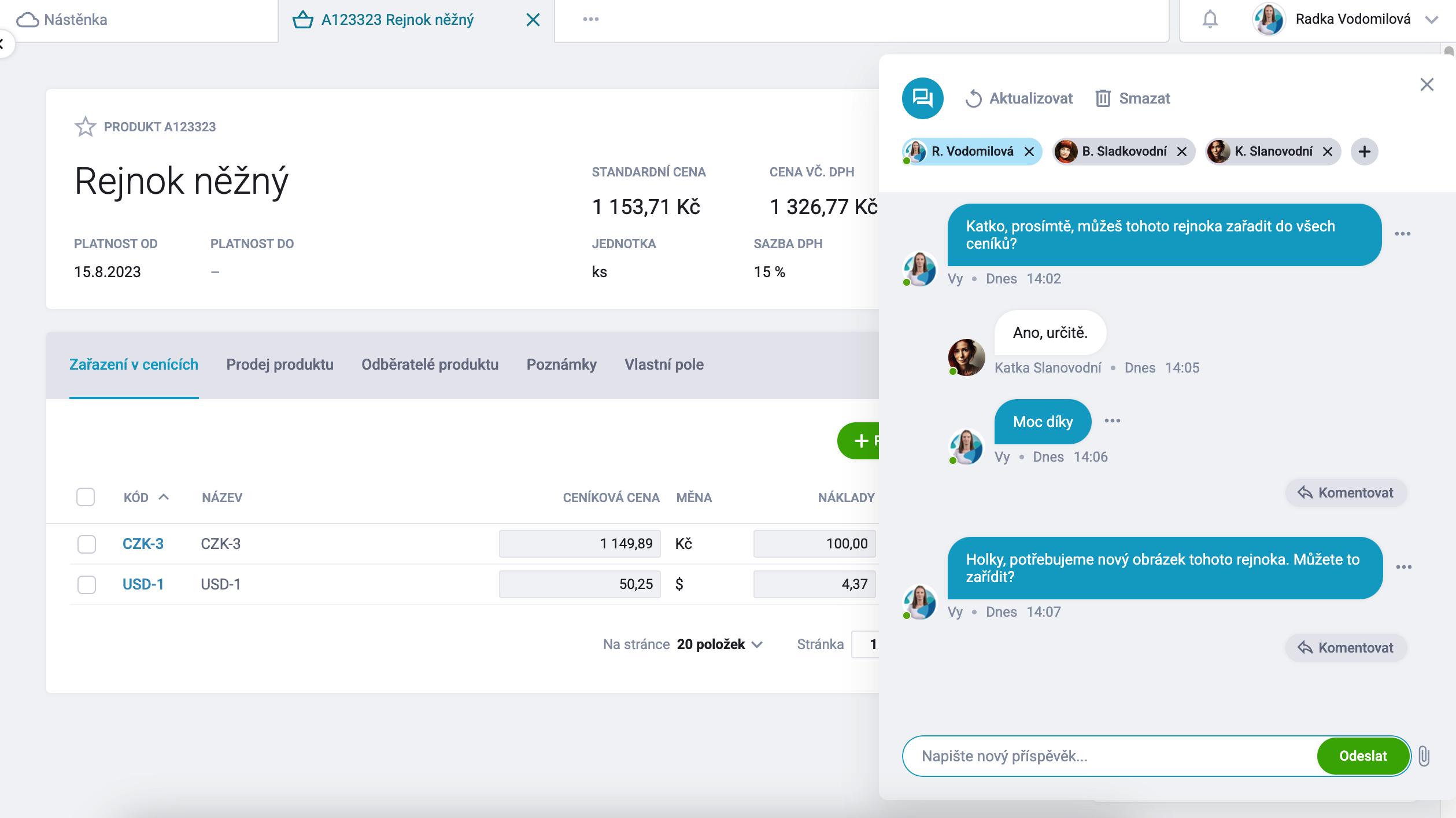1456x818 pixels.
Task: Remove B. Sladkovodní from participants
Action: pyautogui.click(x=1181, y=152)
